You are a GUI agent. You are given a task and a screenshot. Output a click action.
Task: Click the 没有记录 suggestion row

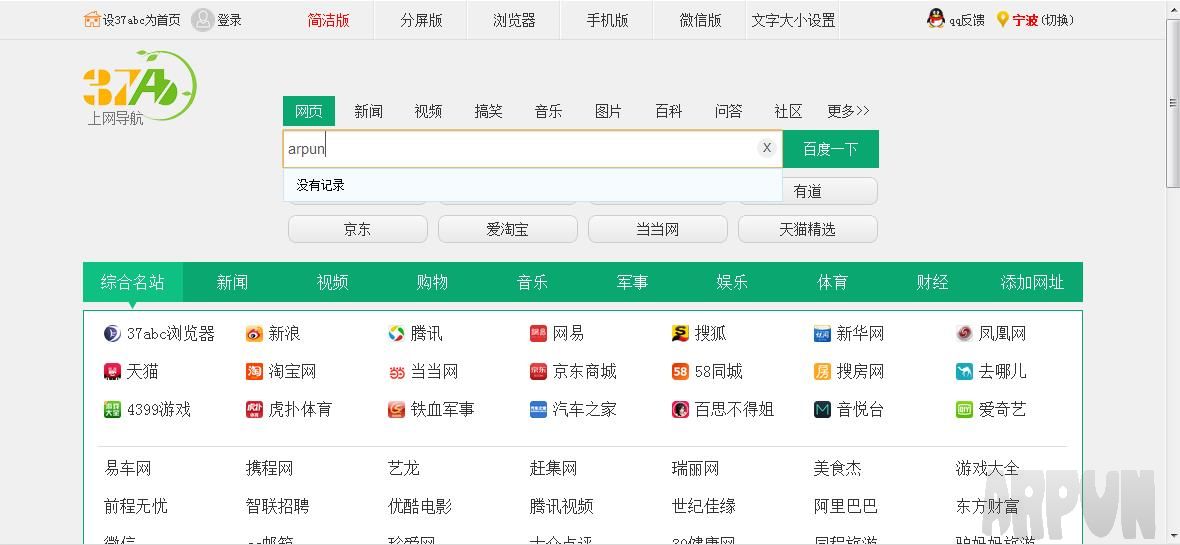pyautogui.click(x=533, y=185)
